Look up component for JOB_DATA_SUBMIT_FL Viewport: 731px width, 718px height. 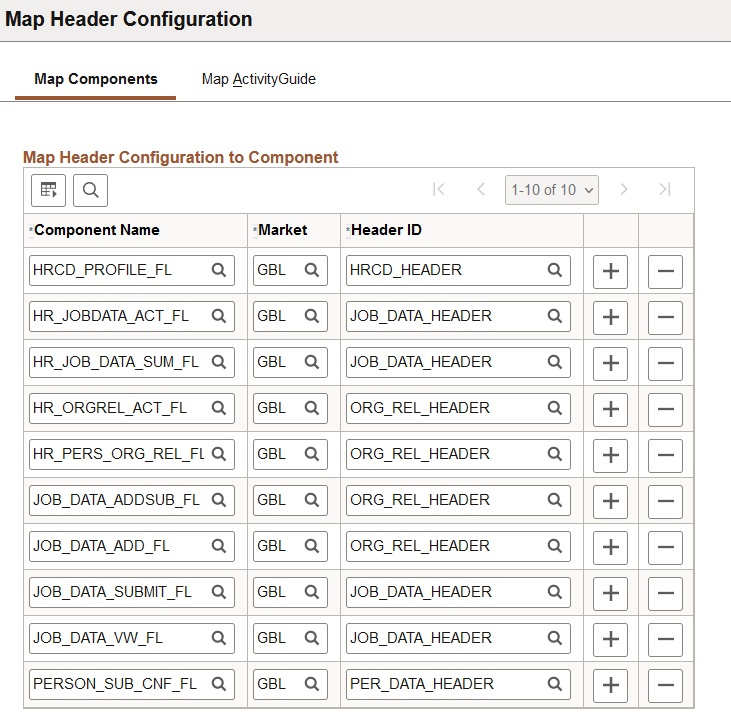click(219, 592)
